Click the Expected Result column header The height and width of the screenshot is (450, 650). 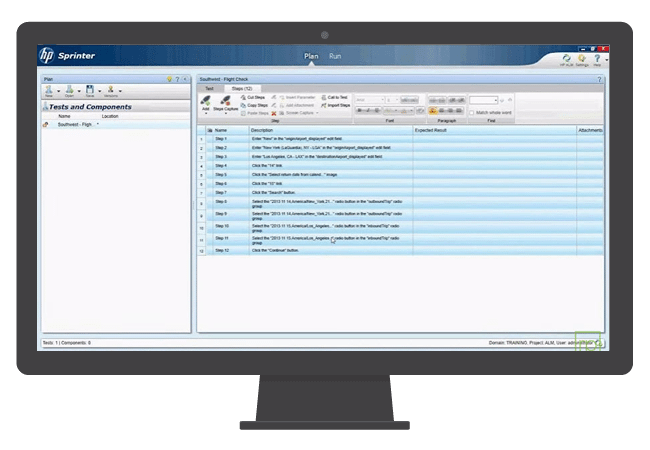[x=495, y=130]
